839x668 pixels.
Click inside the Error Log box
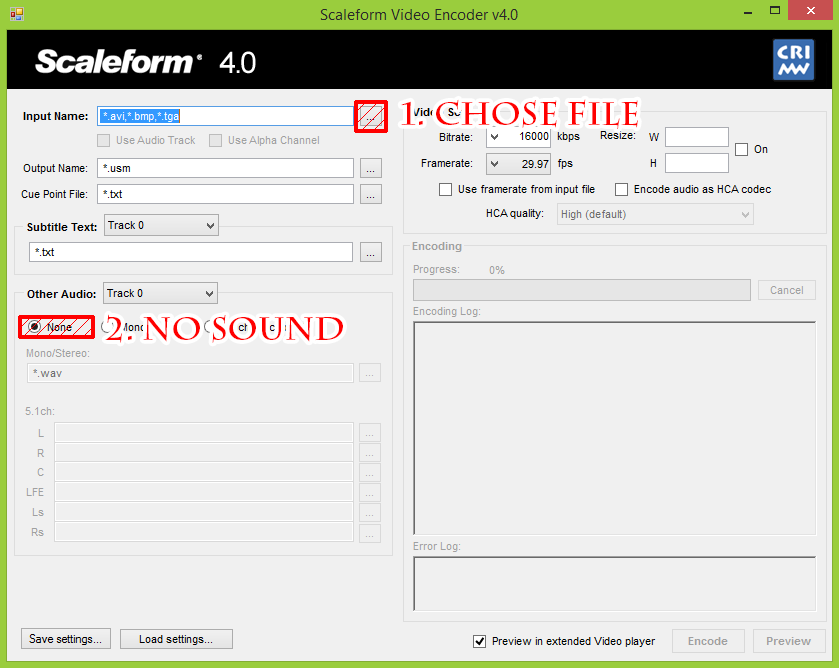(614, 583)
